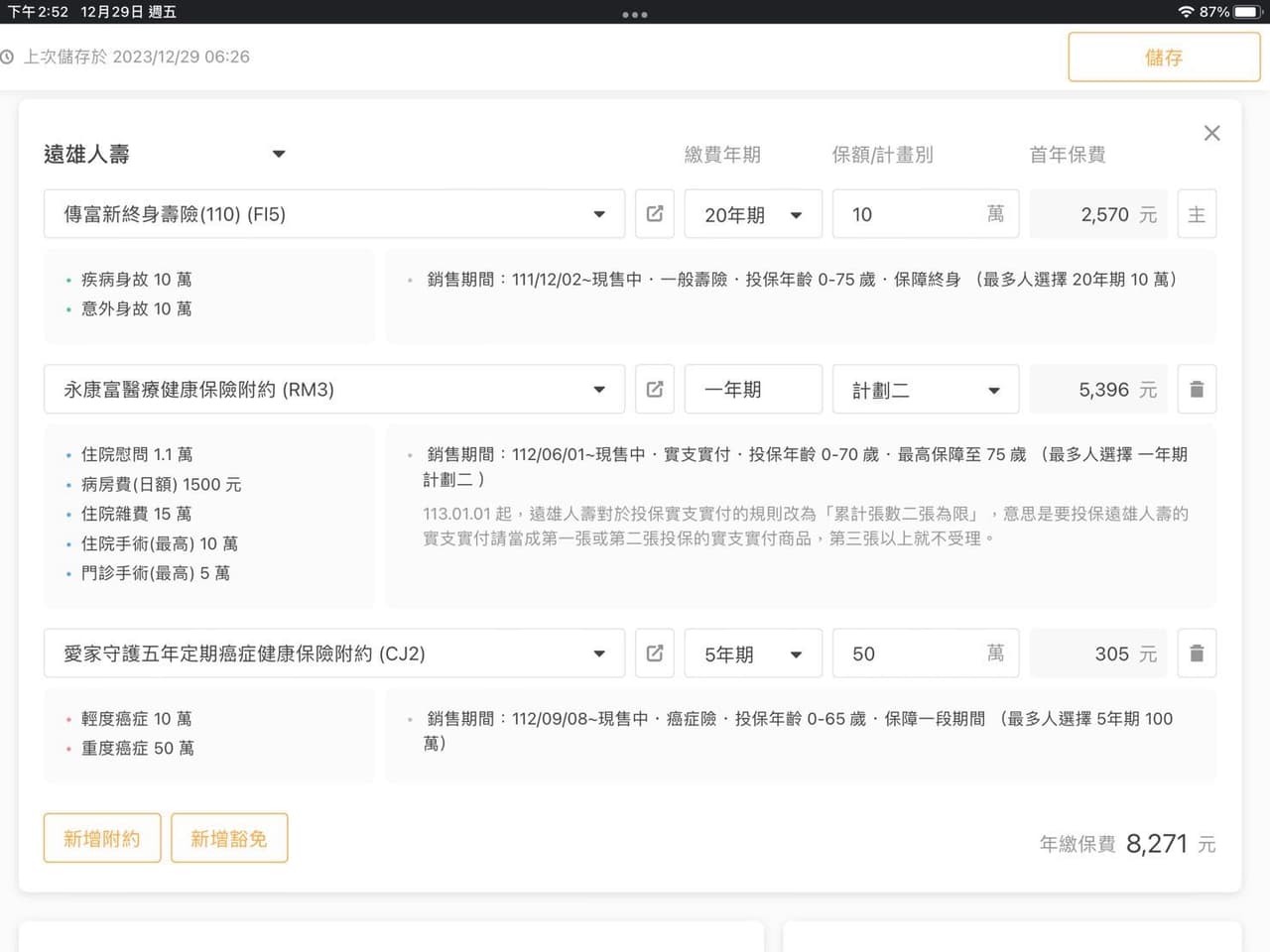Expand the 愛家守護五年定期癌症 product selector
Viewport: 1270px width, 952px height.
(333, 654)
